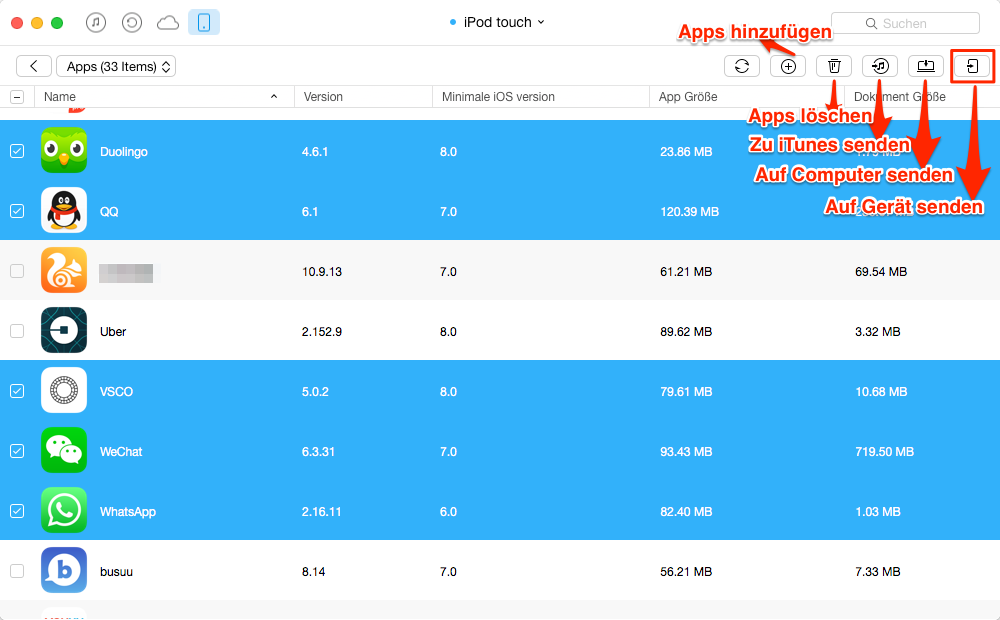The width and height of the screenshot is (1000, 620).
Task: Select the VSCO app name
Action: [116, 392]
